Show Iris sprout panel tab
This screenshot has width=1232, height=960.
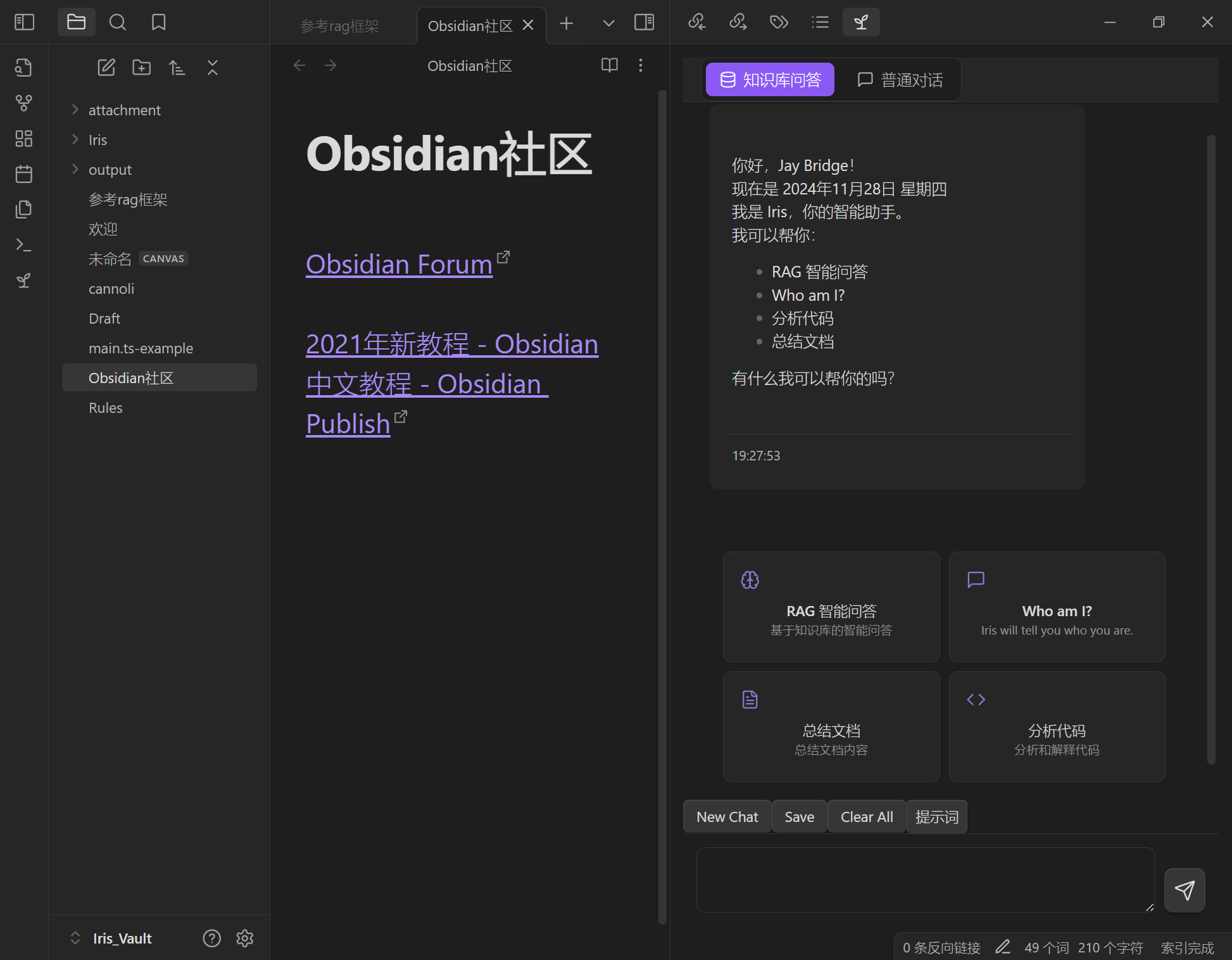pyautogui.click(x=861, y=22)
